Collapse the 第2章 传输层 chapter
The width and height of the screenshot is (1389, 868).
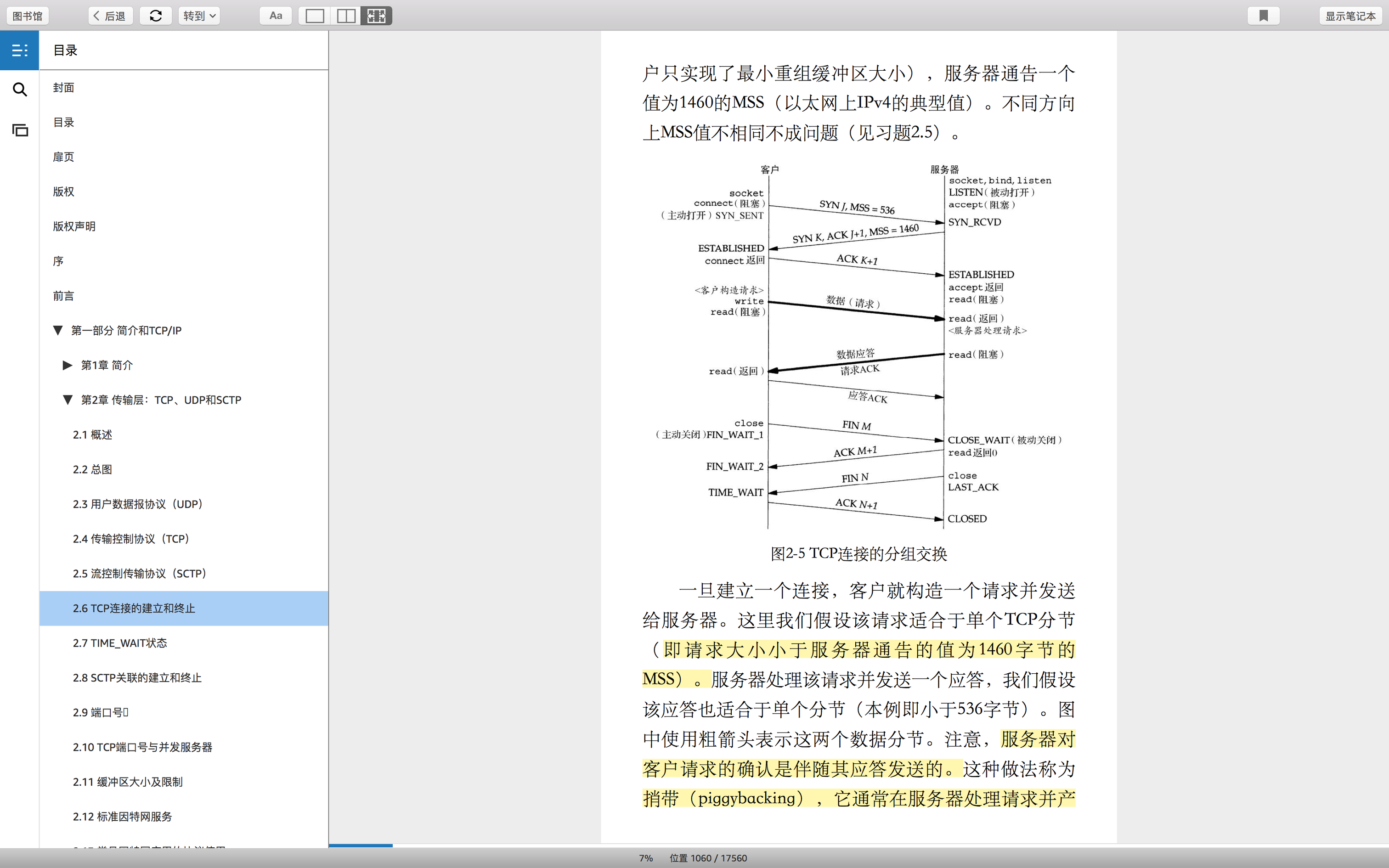(67, 400)
